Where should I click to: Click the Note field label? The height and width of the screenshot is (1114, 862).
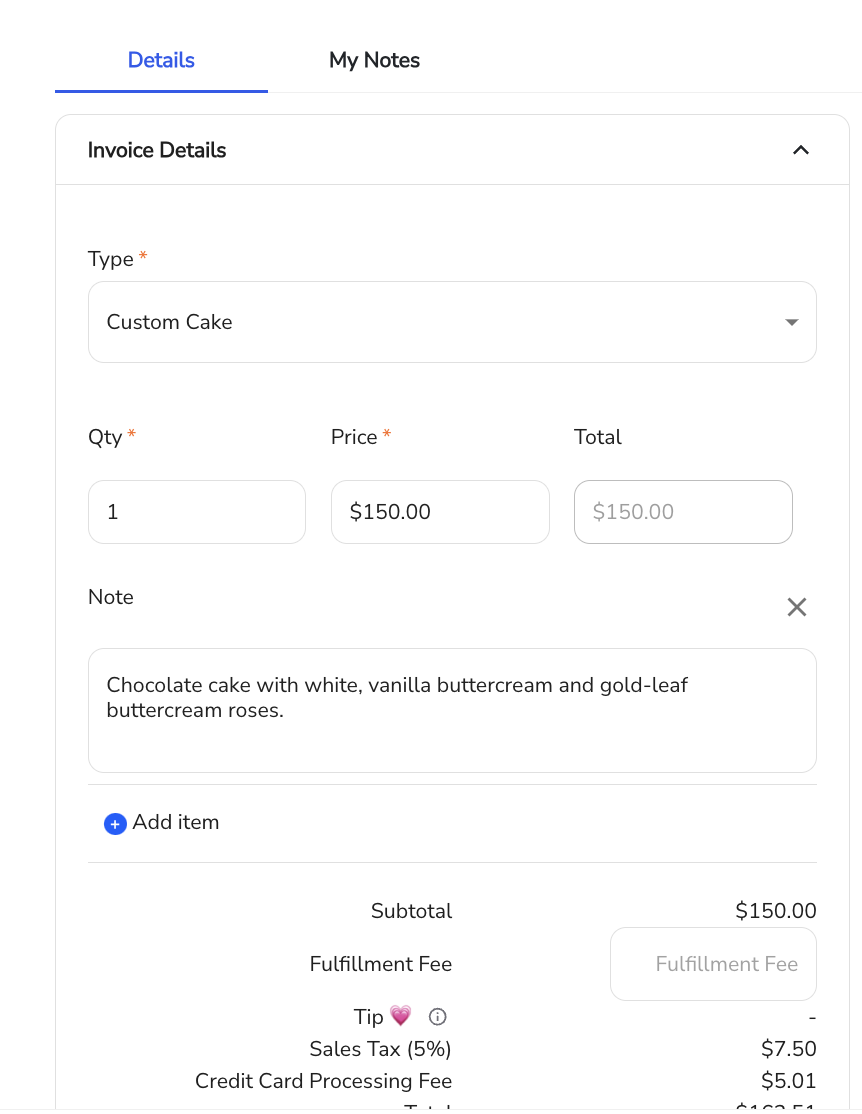coord(111,597)
